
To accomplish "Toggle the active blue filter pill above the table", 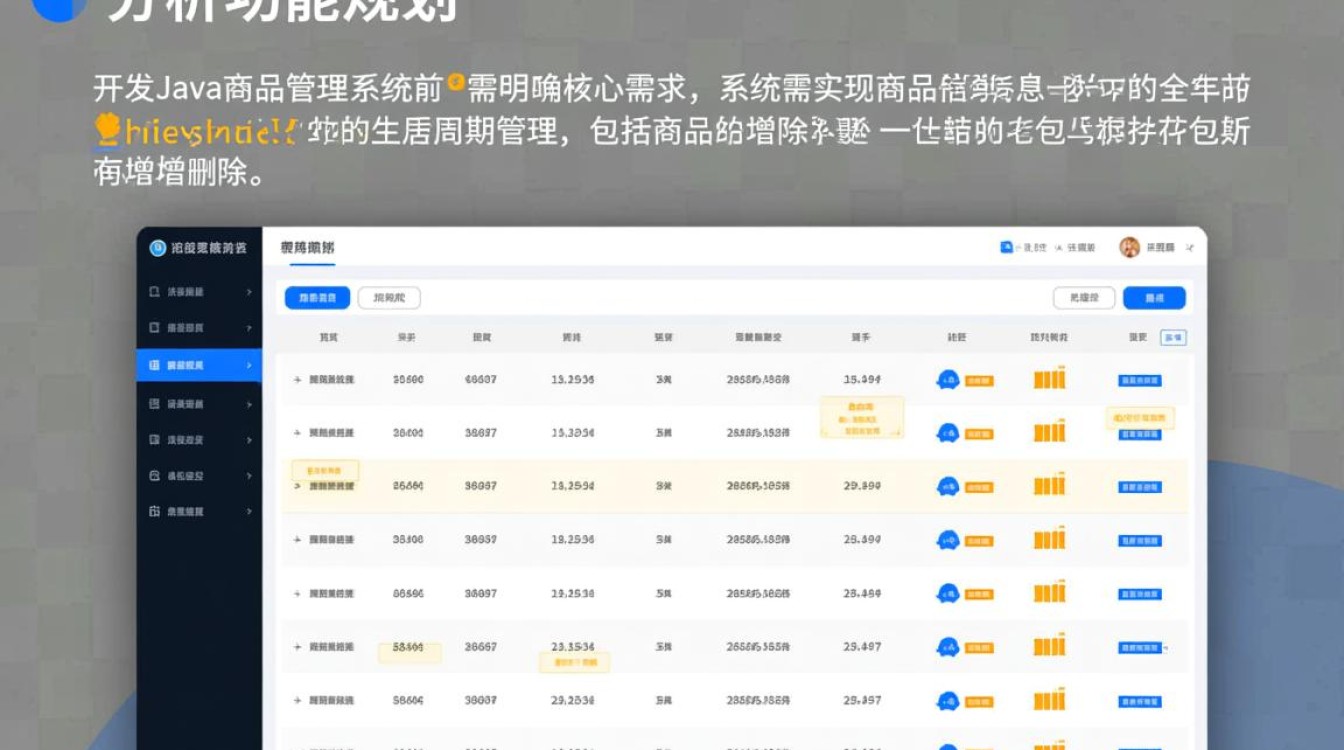I will click(317, 297).
